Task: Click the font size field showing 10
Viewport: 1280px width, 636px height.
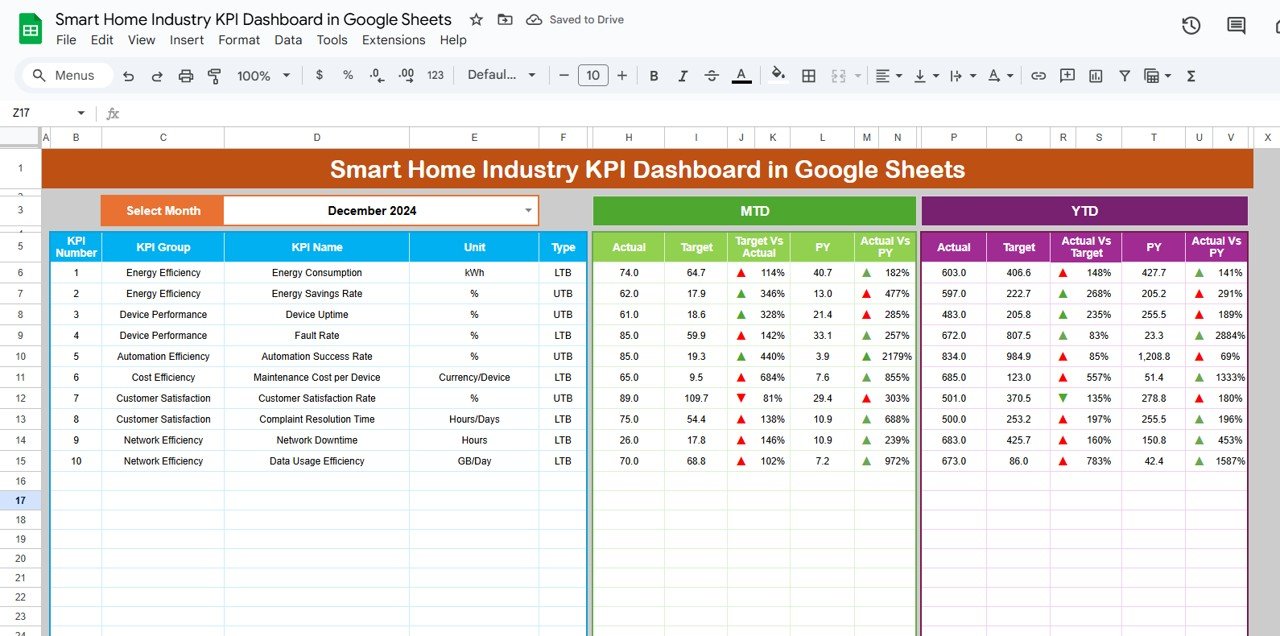Action: (593, 75)
